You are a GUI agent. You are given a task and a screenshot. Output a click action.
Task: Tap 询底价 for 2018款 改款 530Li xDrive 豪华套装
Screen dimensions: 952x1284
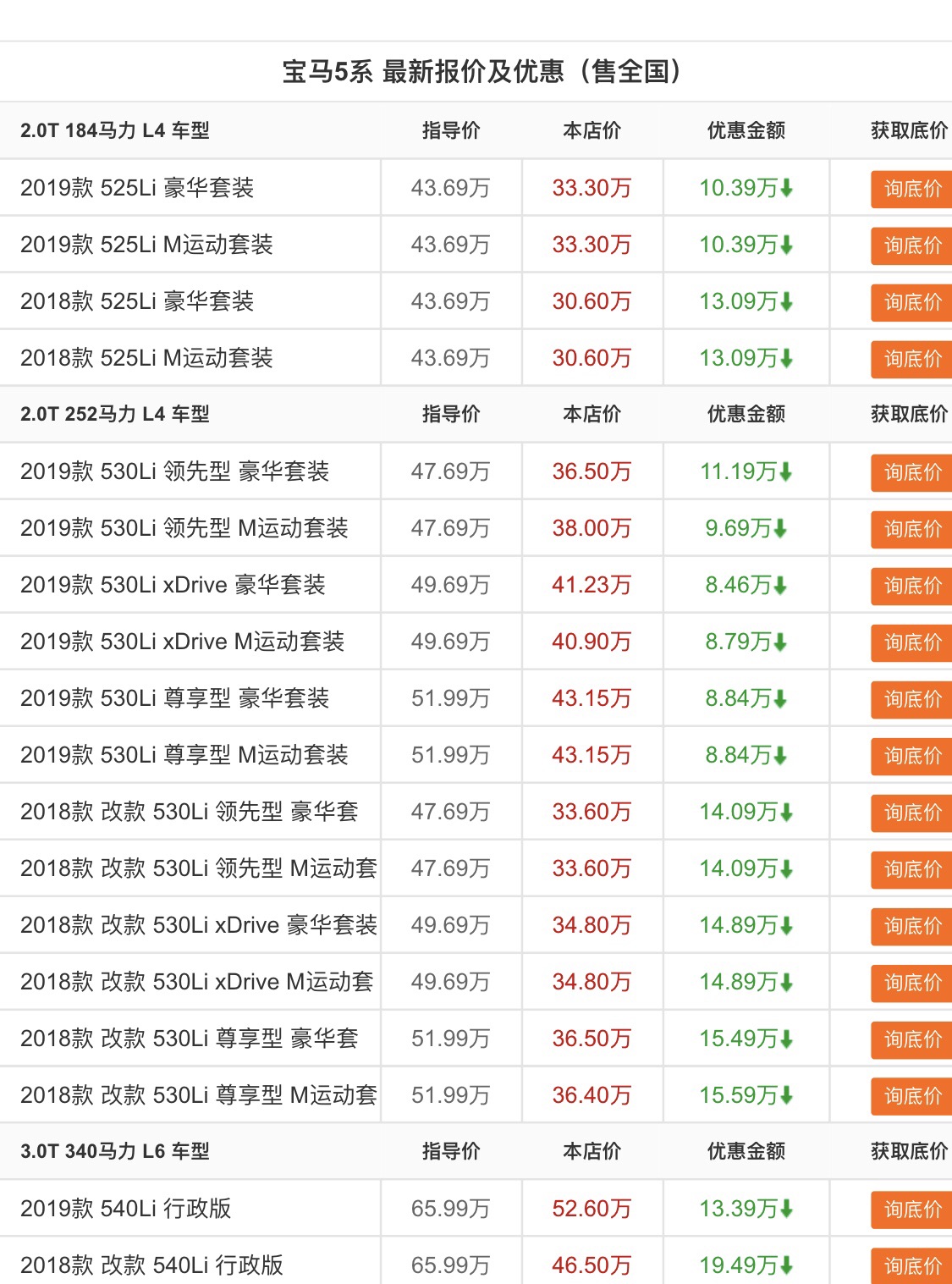point(911,926)
